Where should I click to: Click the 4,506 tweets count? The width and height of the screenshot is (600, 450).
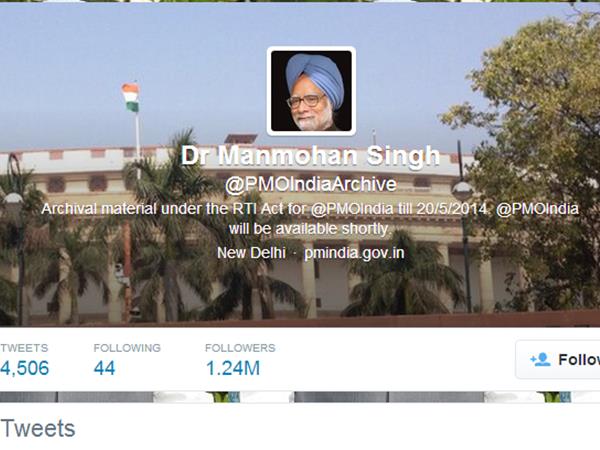coord(24,368)
